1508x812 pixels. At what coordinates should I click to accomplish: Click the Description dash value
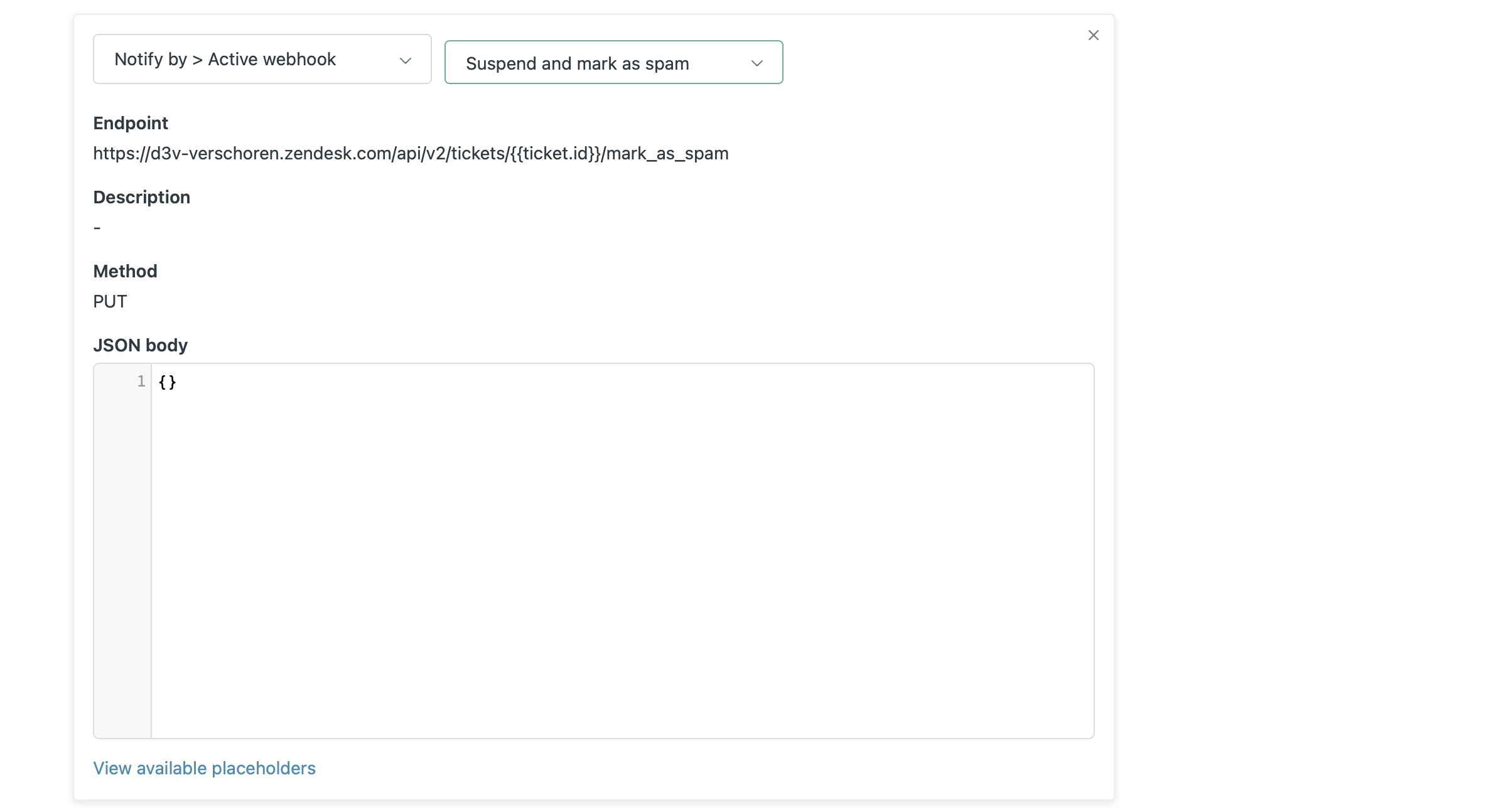[97, 227]
